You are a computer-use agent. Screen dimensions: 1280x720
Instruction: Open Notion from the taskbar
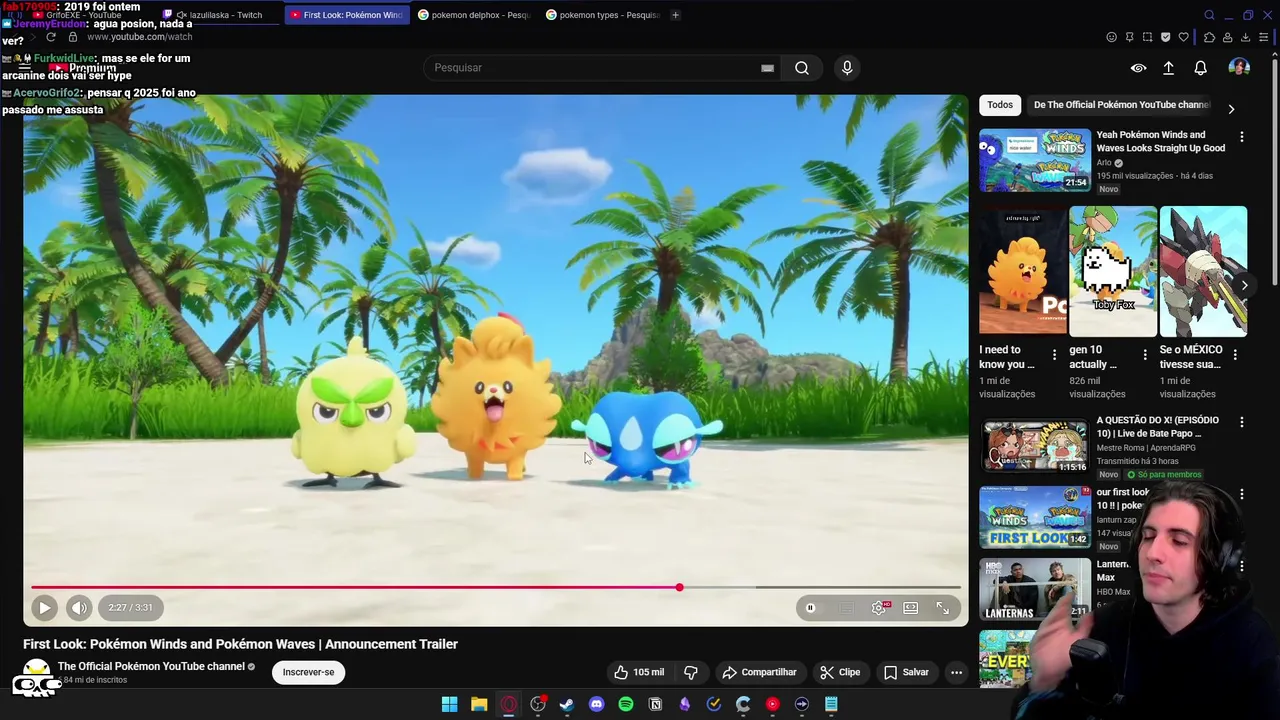[655, 704]
